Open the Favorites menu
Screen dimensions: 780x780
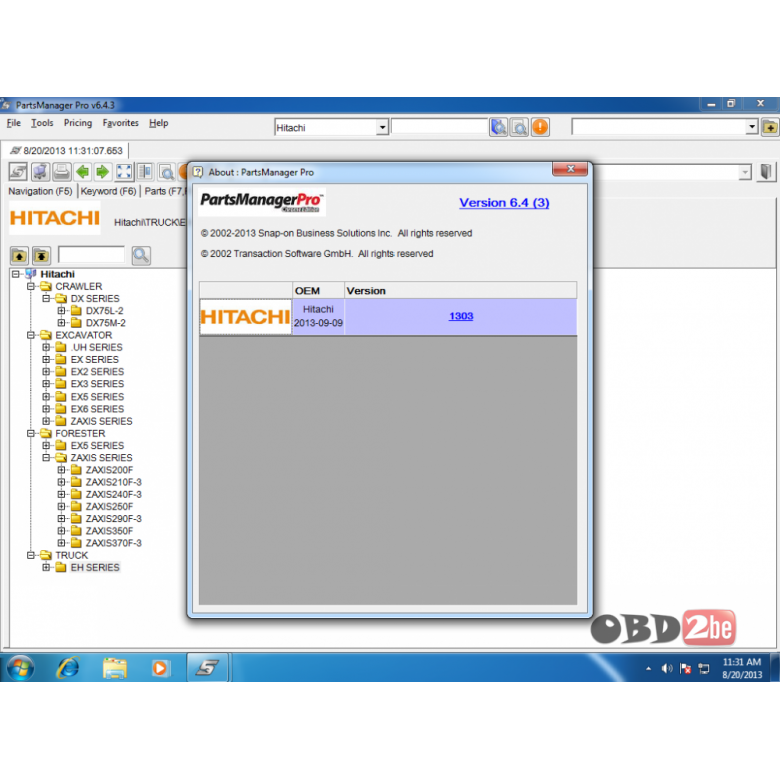pyautogui.click(x=120, y=123)
